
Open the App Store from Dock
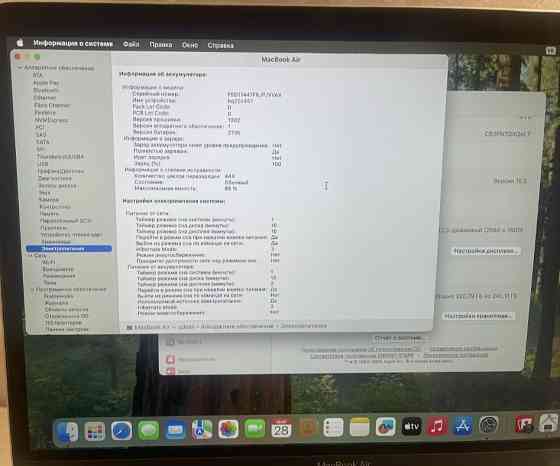(x=463, y=425)
